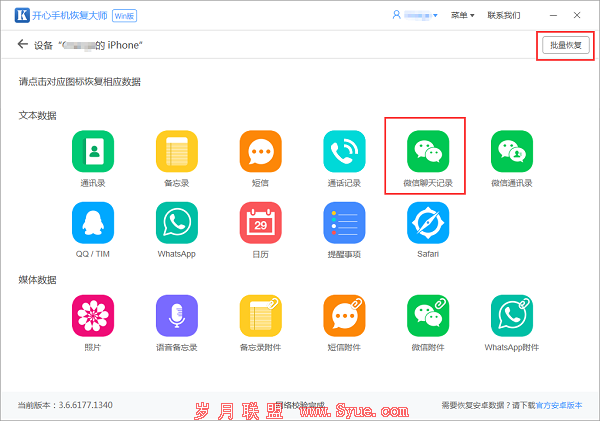600x421 pixels.
Task: Click the 文本数据 section heading
Action: point(38,116)
